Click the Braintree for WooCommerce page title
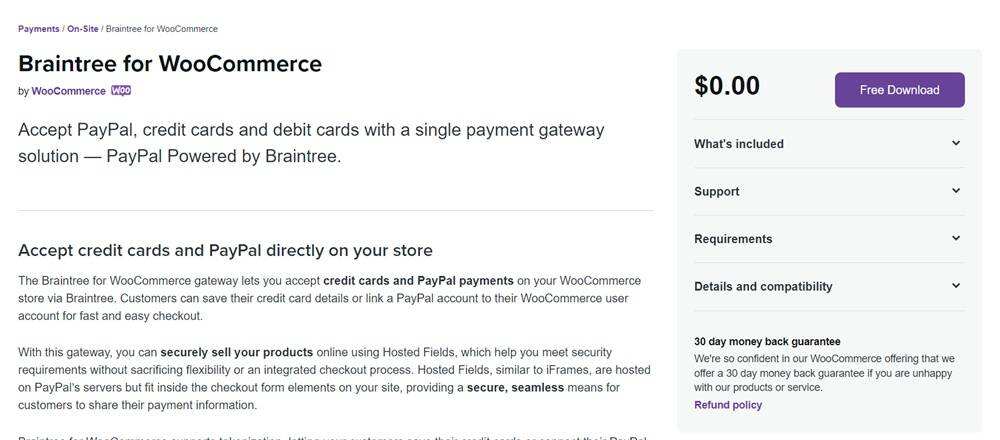The height and width of the screenshot is (440, 1000). [170, 64]
